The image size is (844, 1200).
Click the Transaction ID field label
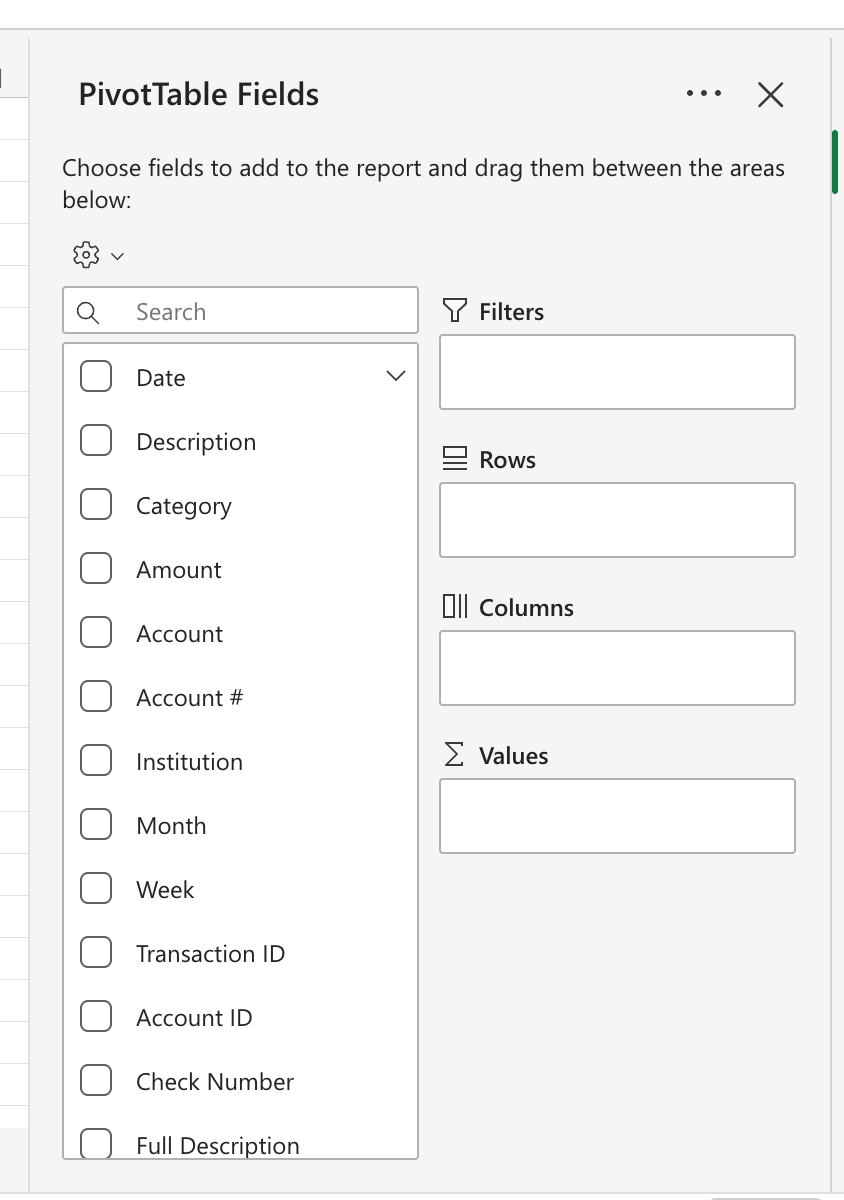[x=210, y=954]
